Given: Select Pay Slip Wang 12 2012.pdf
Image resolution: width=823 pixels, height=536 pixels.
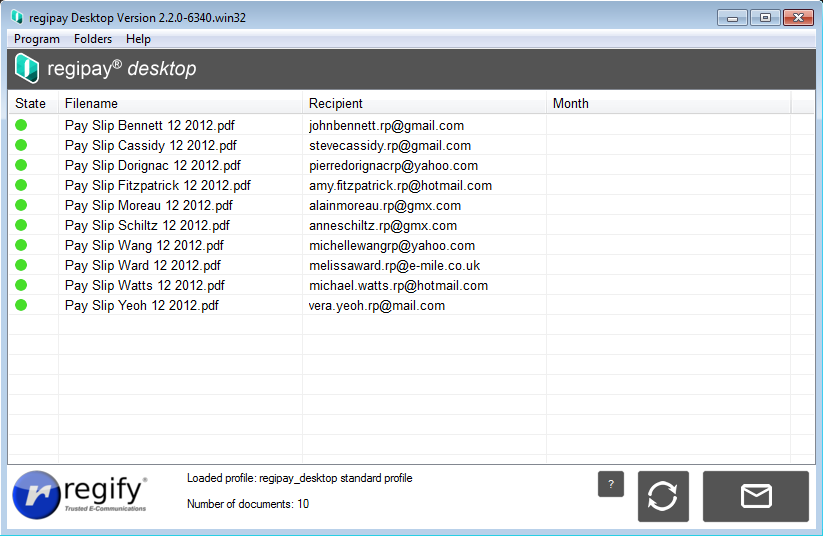Looking at the screenshot, I should (144, 246).
